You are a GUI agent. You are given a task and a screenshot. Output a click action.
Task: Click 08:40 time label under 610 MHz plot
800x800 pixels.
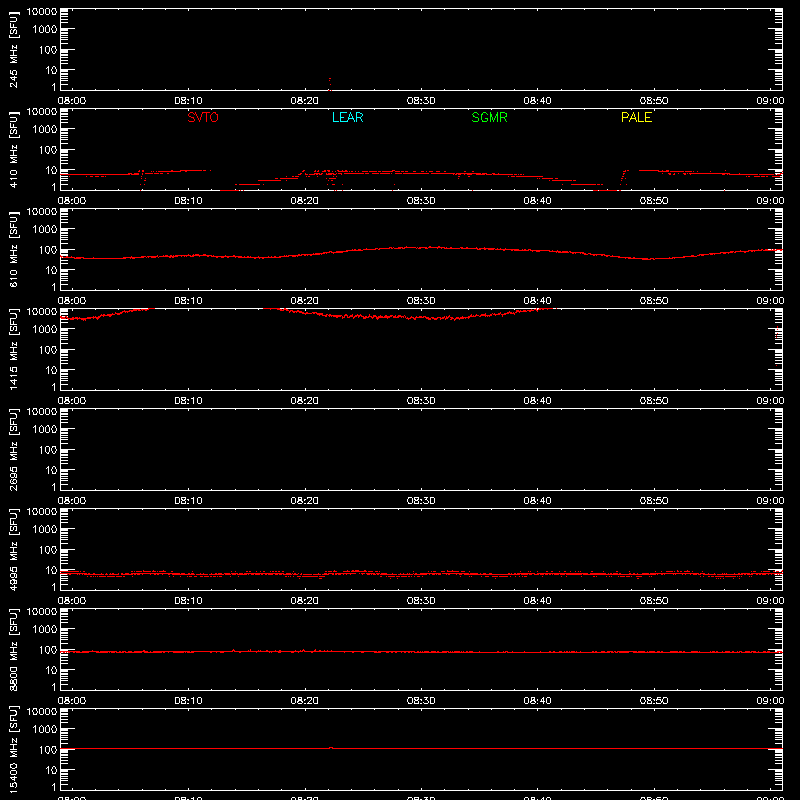click(x=537, y=301)
